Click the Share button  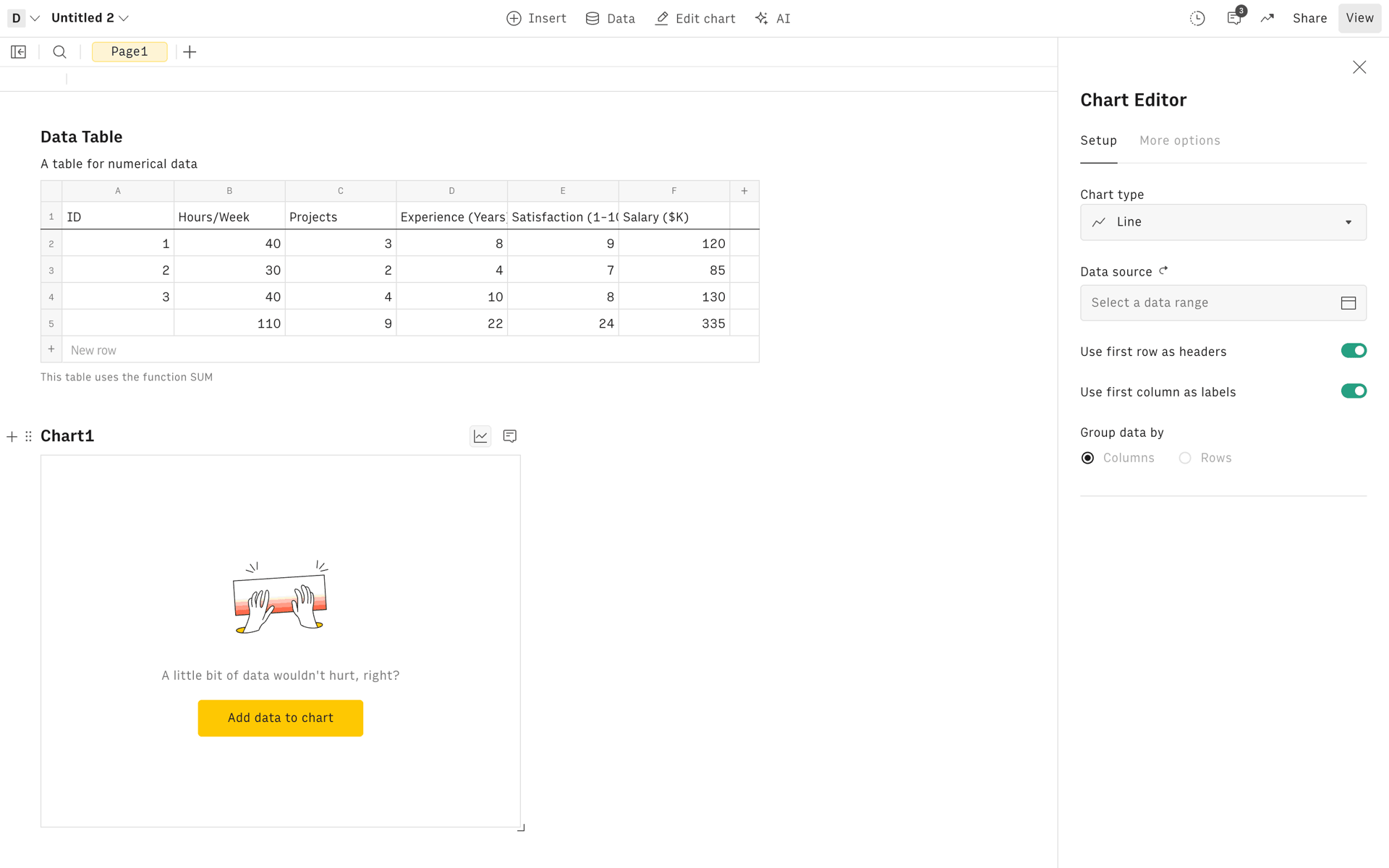pyautogui.click(x=1309, y=19)
